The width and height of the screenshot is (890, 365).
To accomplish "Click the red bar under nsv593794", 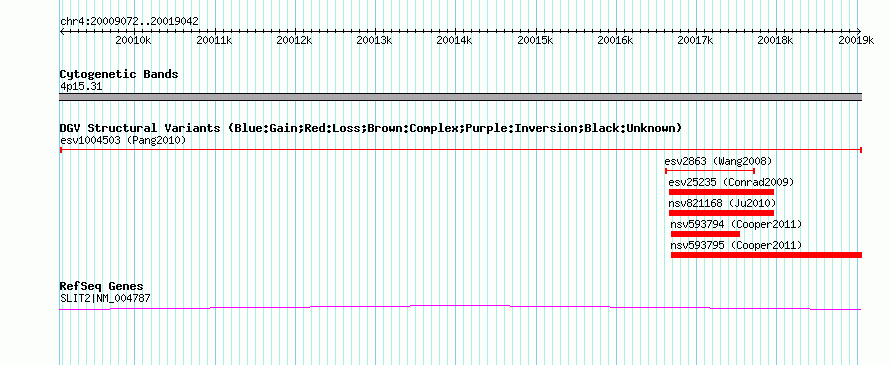I will pos(705,234).
